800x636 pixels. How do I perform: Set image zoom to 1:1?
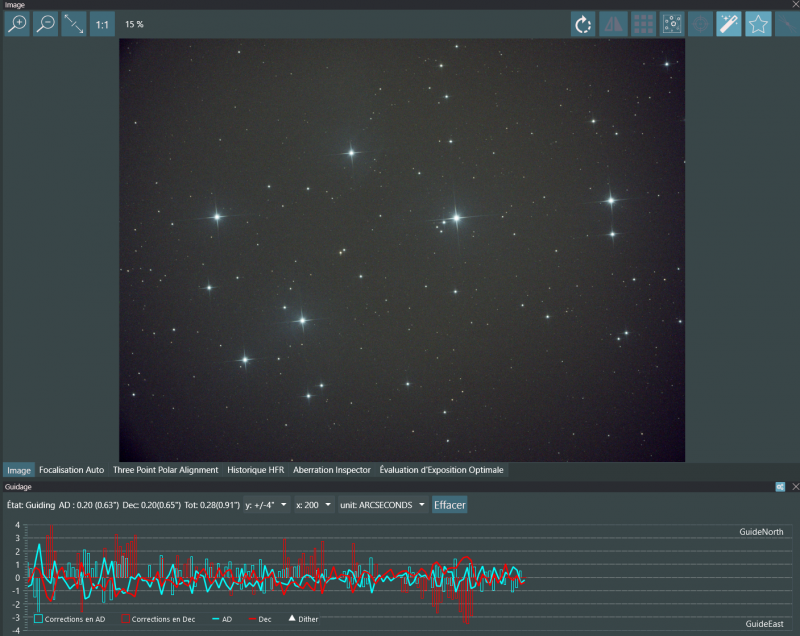102,24
